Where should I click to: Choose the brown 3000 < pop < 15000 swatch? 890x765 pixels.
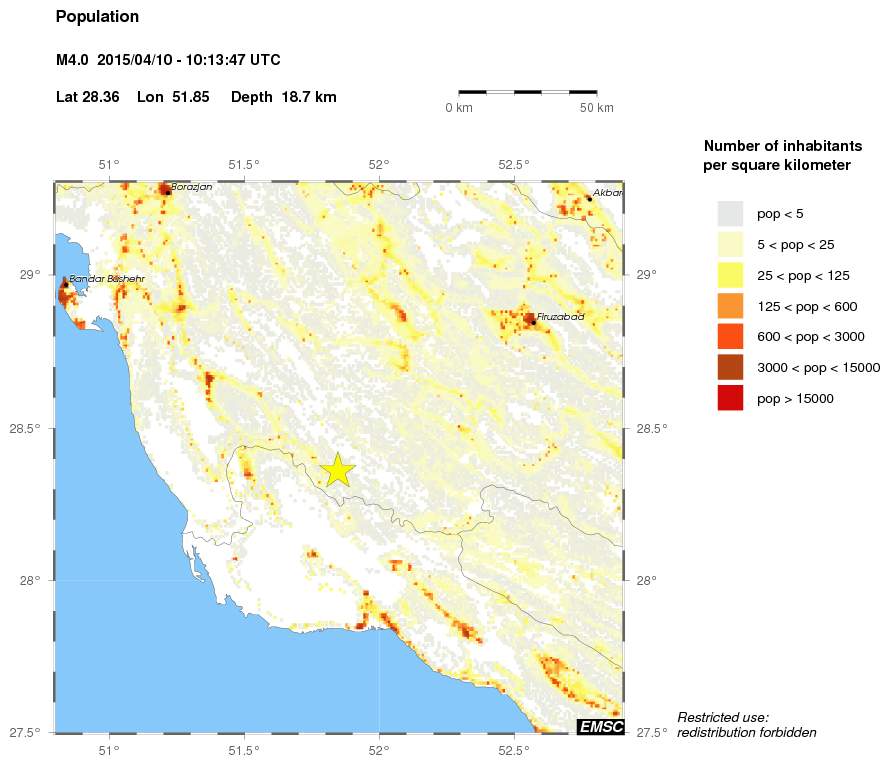[x=730, y=367]
